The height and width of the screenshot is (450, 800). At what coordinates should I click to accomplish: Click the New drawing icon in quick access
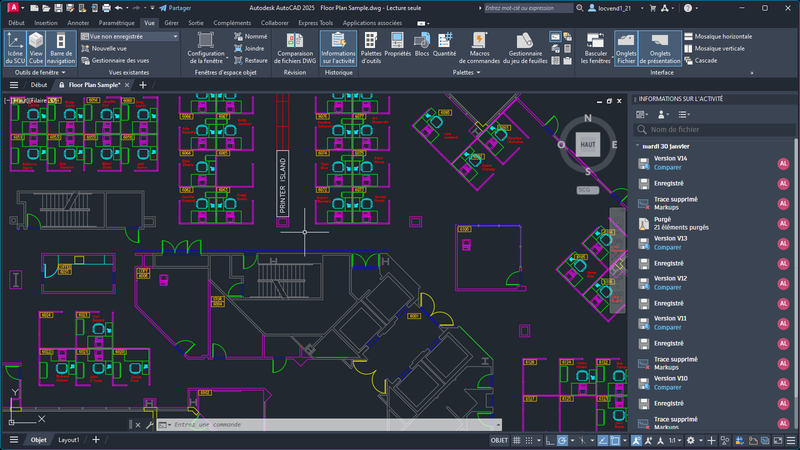point(34,8)
